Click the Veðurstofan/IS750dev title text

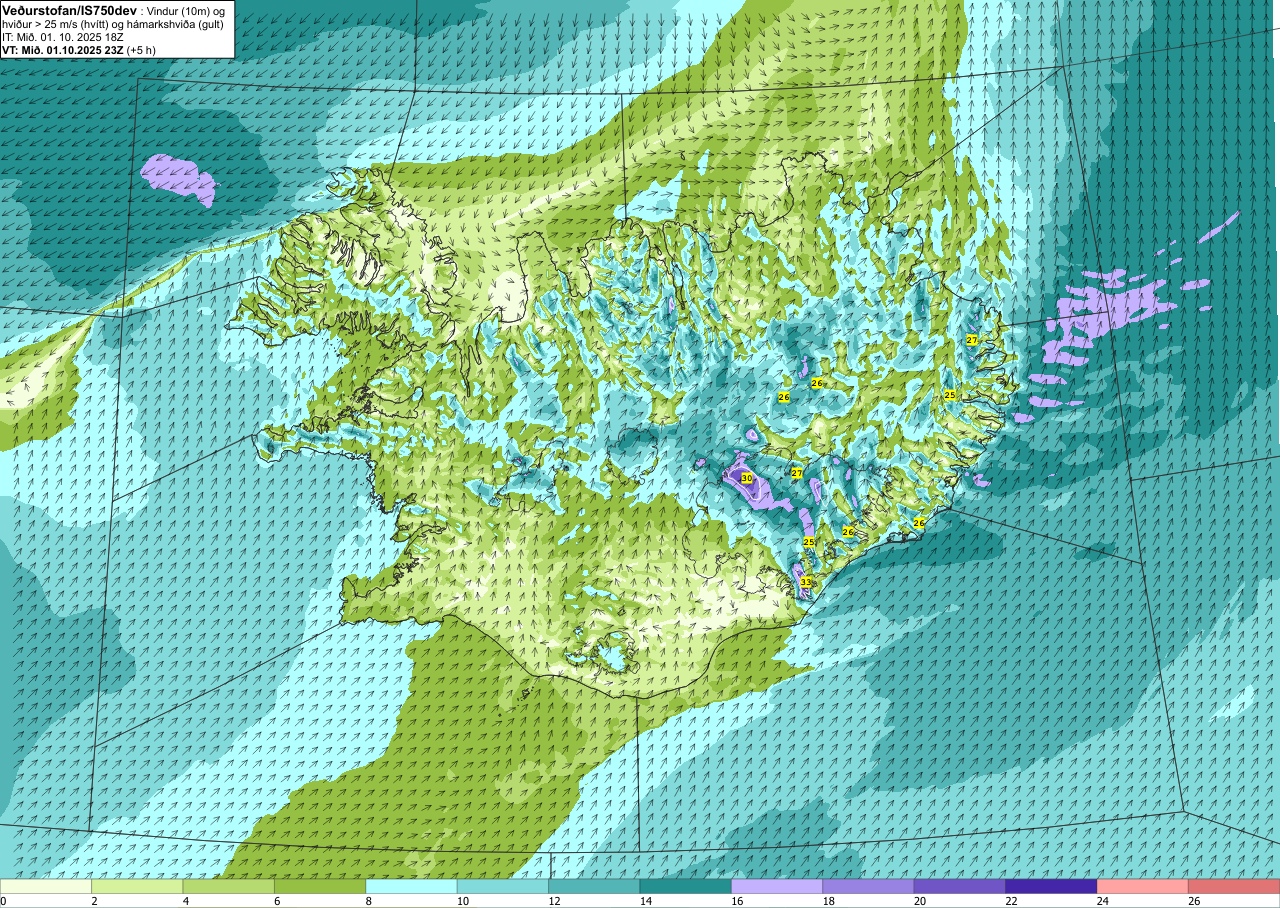point(69,10)
